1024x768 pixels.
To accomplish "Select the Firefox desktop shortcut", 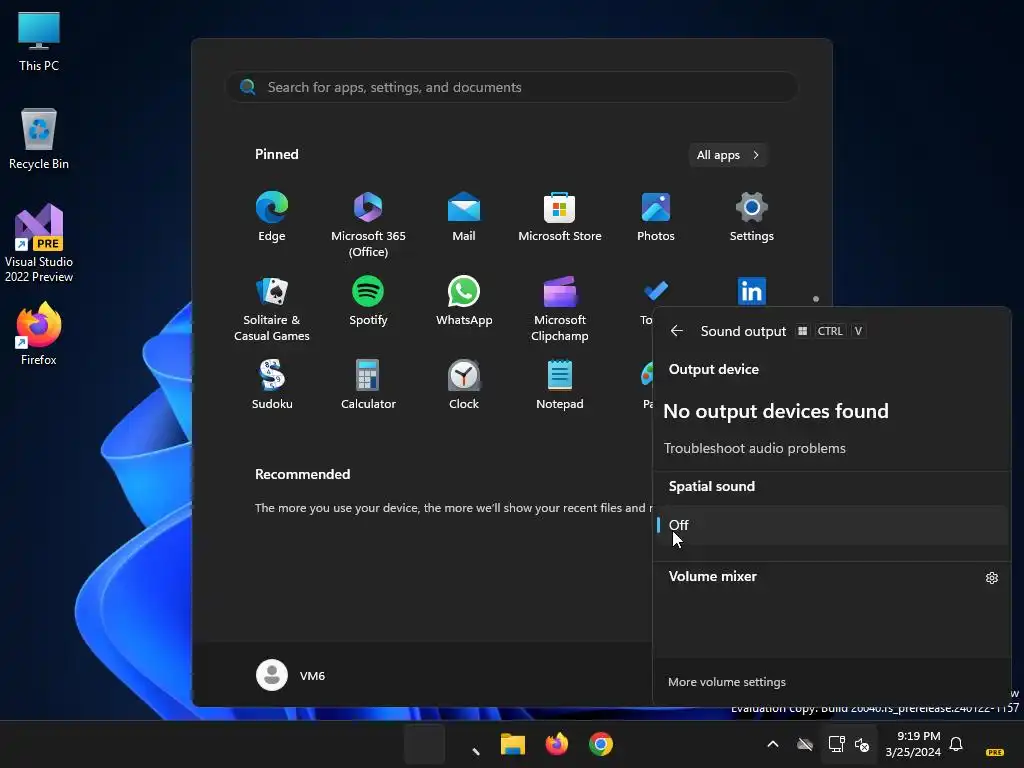I will (39, 334).
